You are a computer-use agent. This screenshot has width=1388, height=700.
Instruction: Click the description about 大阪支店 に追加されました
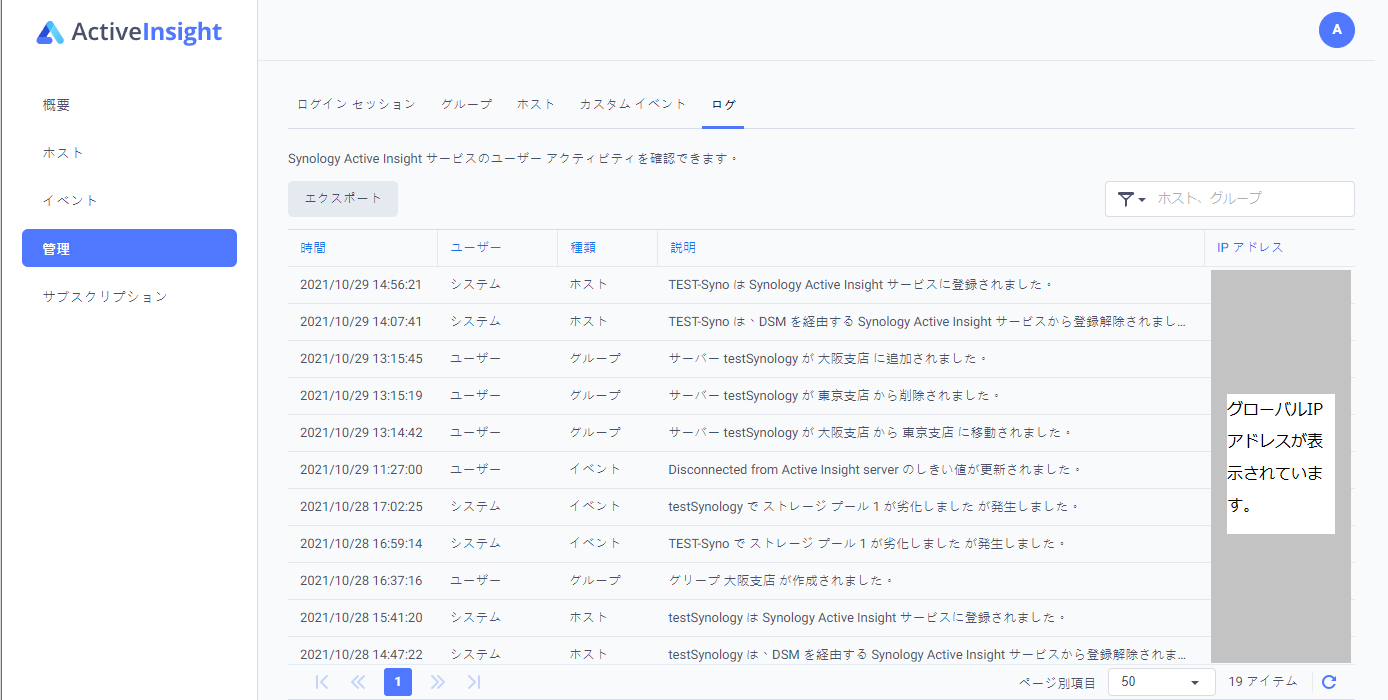tap(828, 359)
